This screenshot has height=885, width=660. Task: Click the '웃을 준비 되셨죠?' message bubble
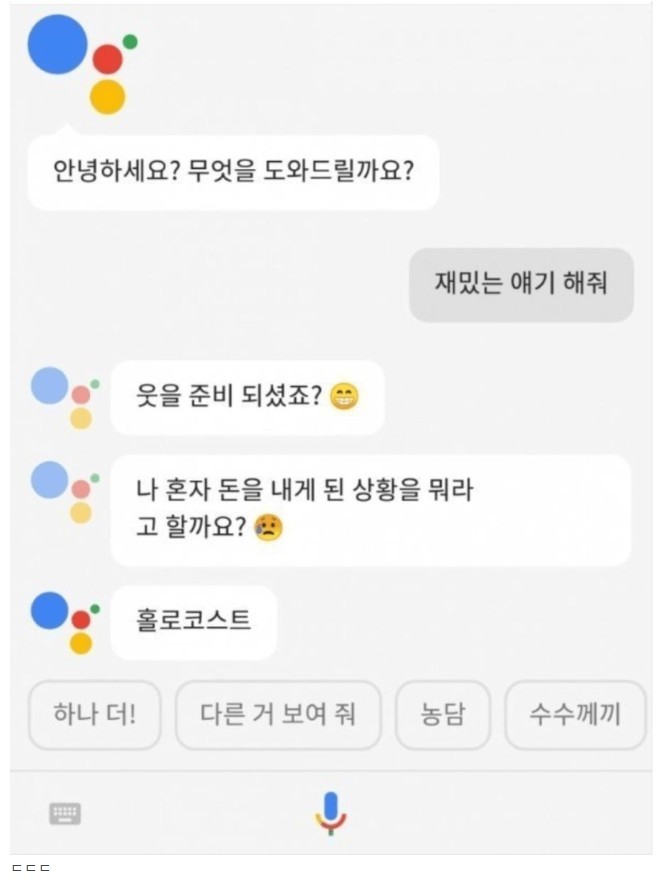pos(247,397)
